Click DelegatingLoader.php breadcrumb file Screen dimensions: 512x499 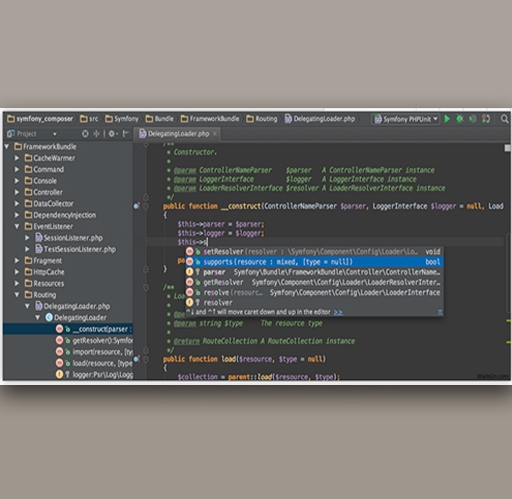320,119
